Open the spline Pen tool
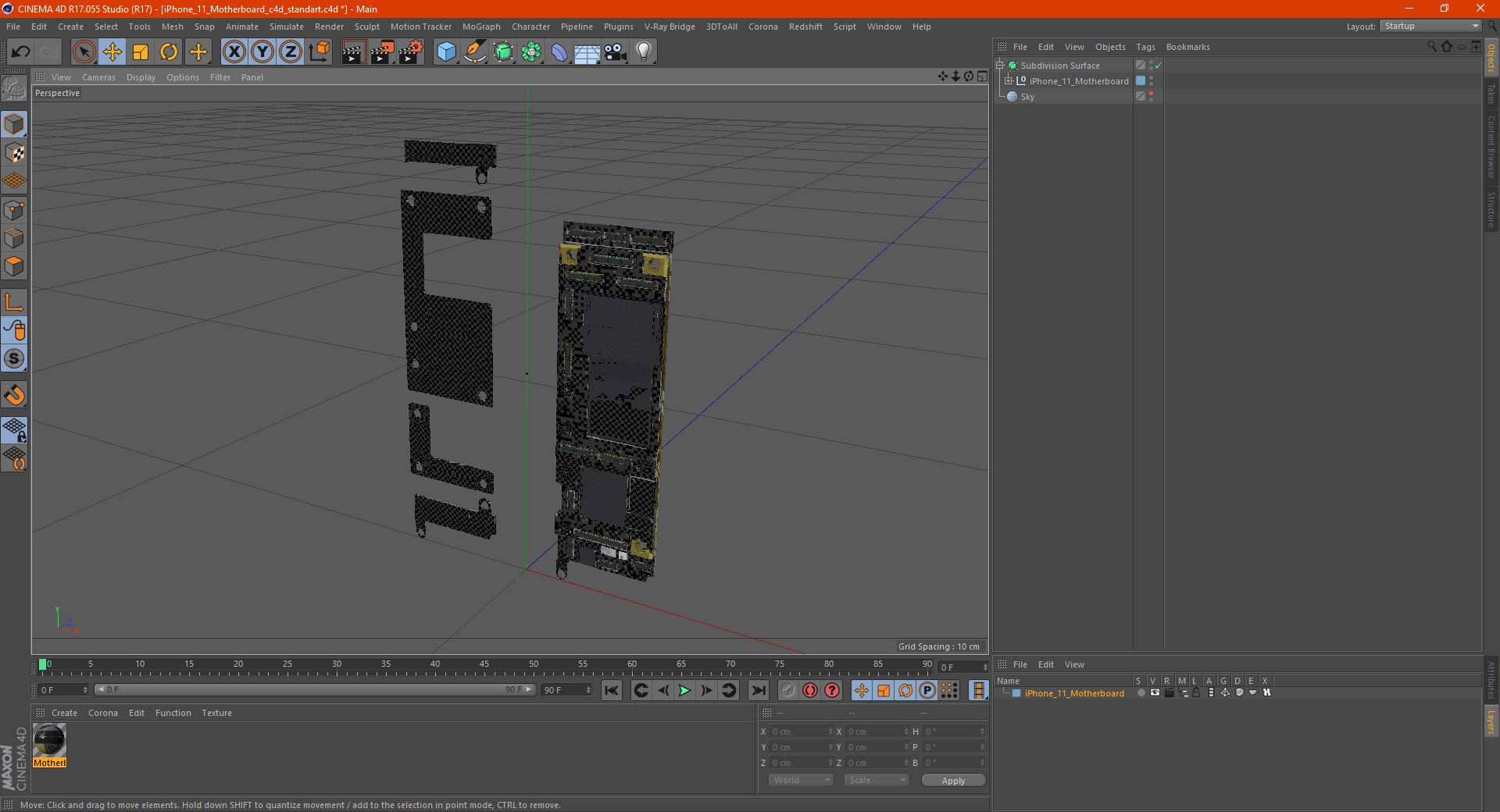Viewport: 1500px width, 812px height. pyautogui.click(x=474, y=52)
